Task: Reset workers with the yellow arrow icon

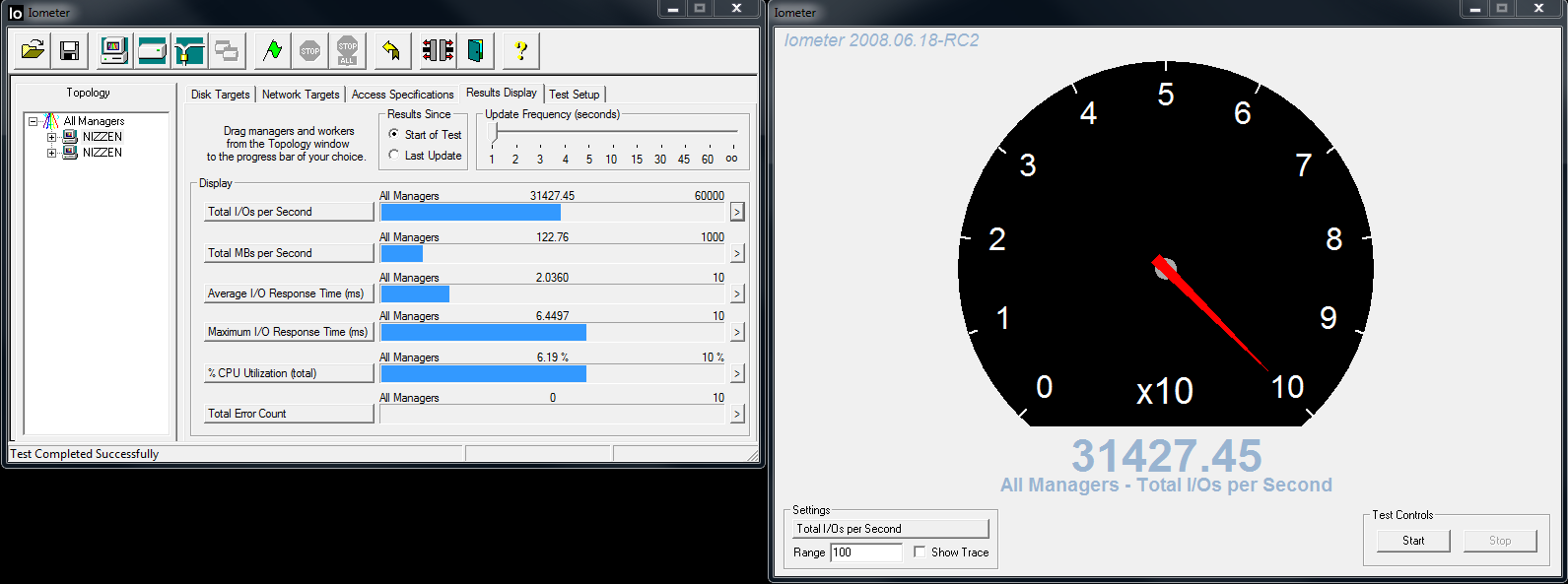Action: (391, 50)
